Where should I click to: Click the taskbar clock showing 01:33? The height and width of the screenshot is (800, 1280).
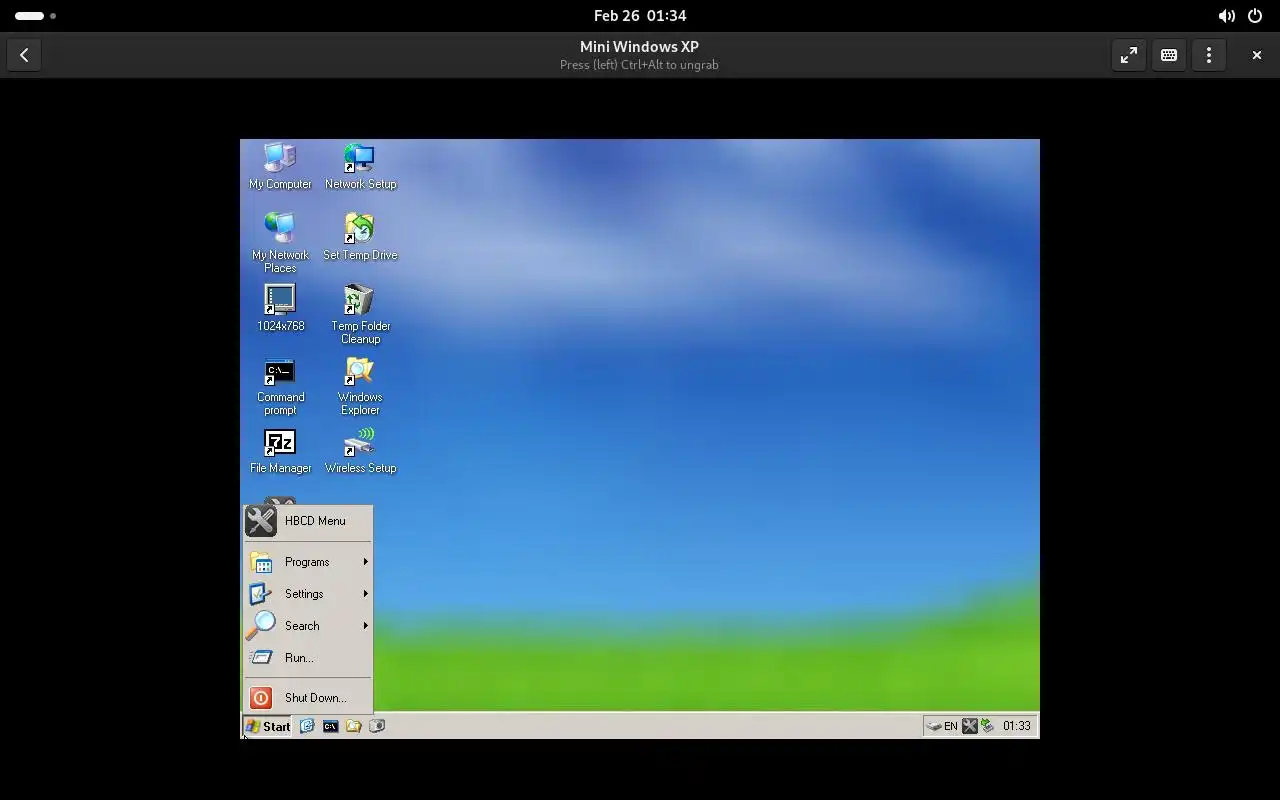pos(1016,726)
